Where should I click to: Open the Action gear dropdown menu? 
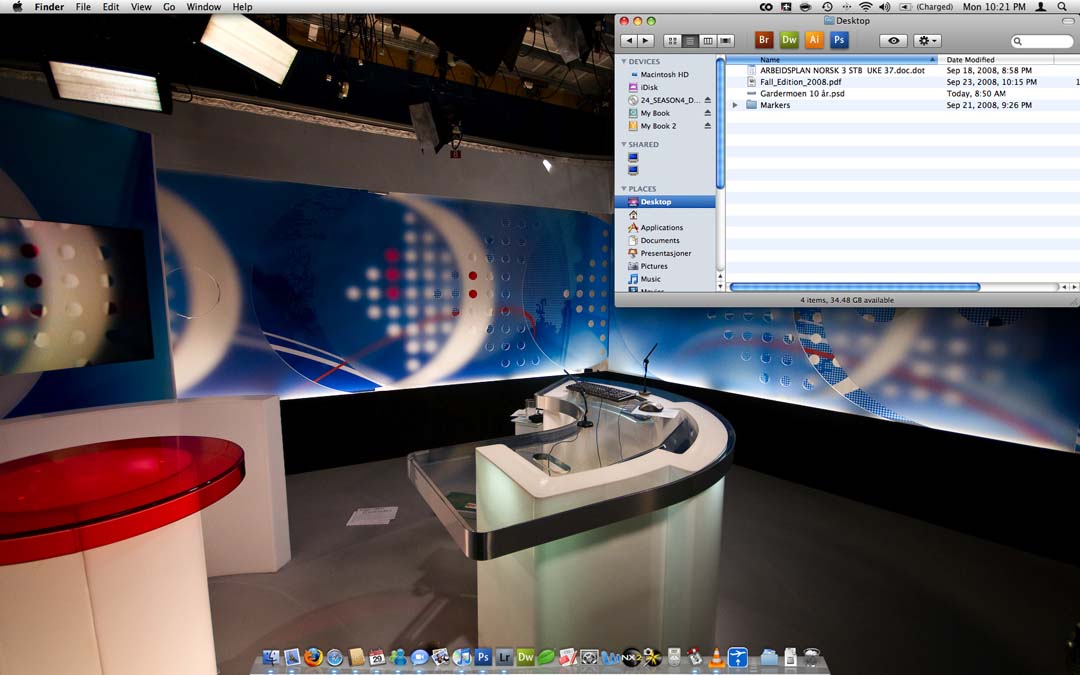(x=927, y=41)
